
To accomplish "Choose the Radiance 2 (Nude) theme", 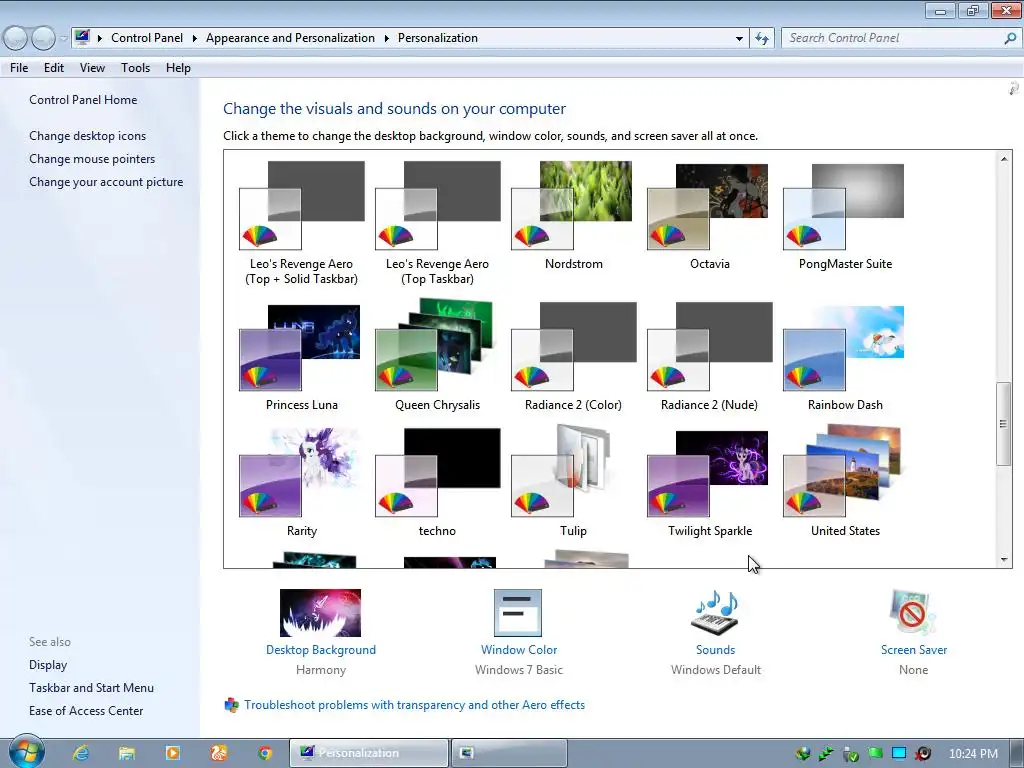I will tap(709, 357).
